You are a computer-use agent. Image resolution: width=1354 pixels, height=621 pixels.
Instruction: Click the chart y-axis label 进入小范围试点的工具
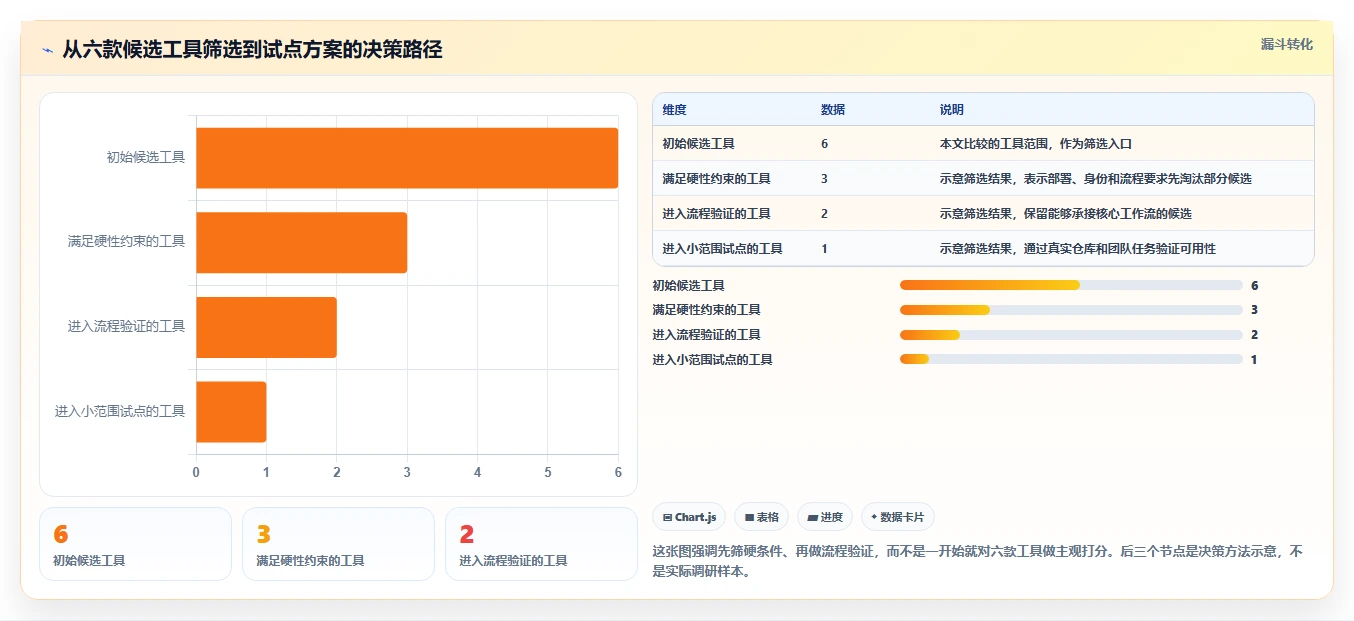pos(120,411)
